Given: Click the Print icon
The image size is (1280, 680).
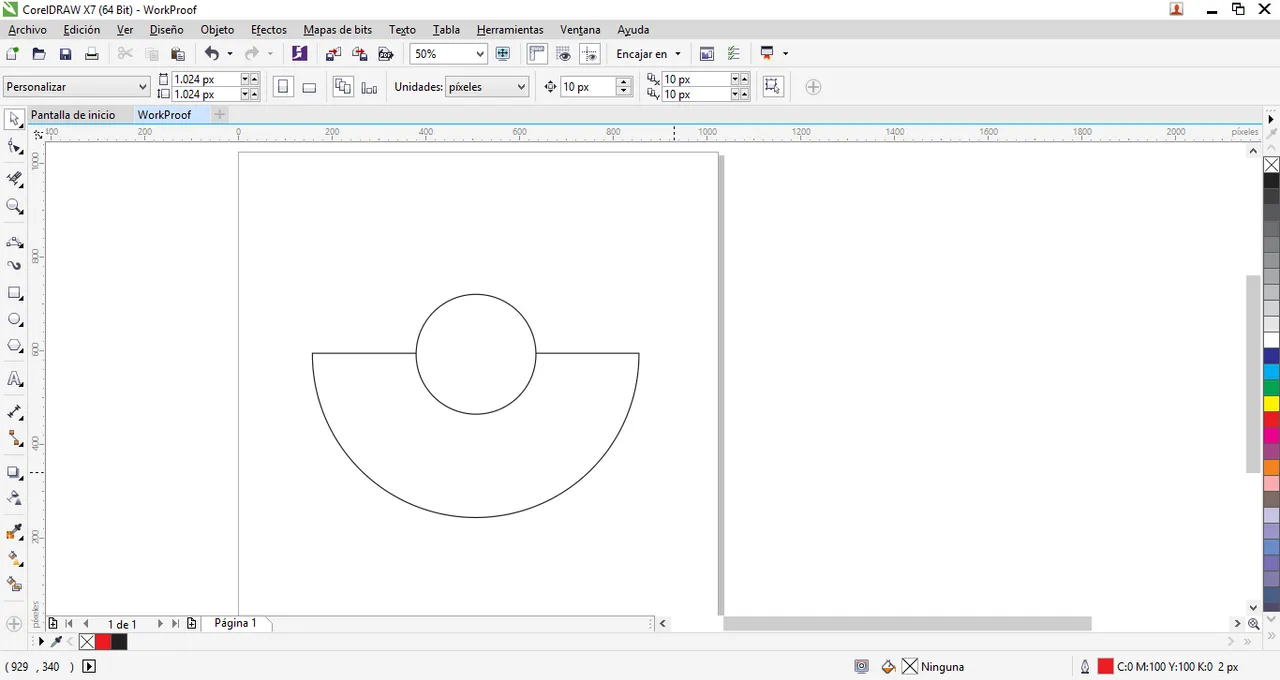Looking at the screenshot, I should [91, 54].
